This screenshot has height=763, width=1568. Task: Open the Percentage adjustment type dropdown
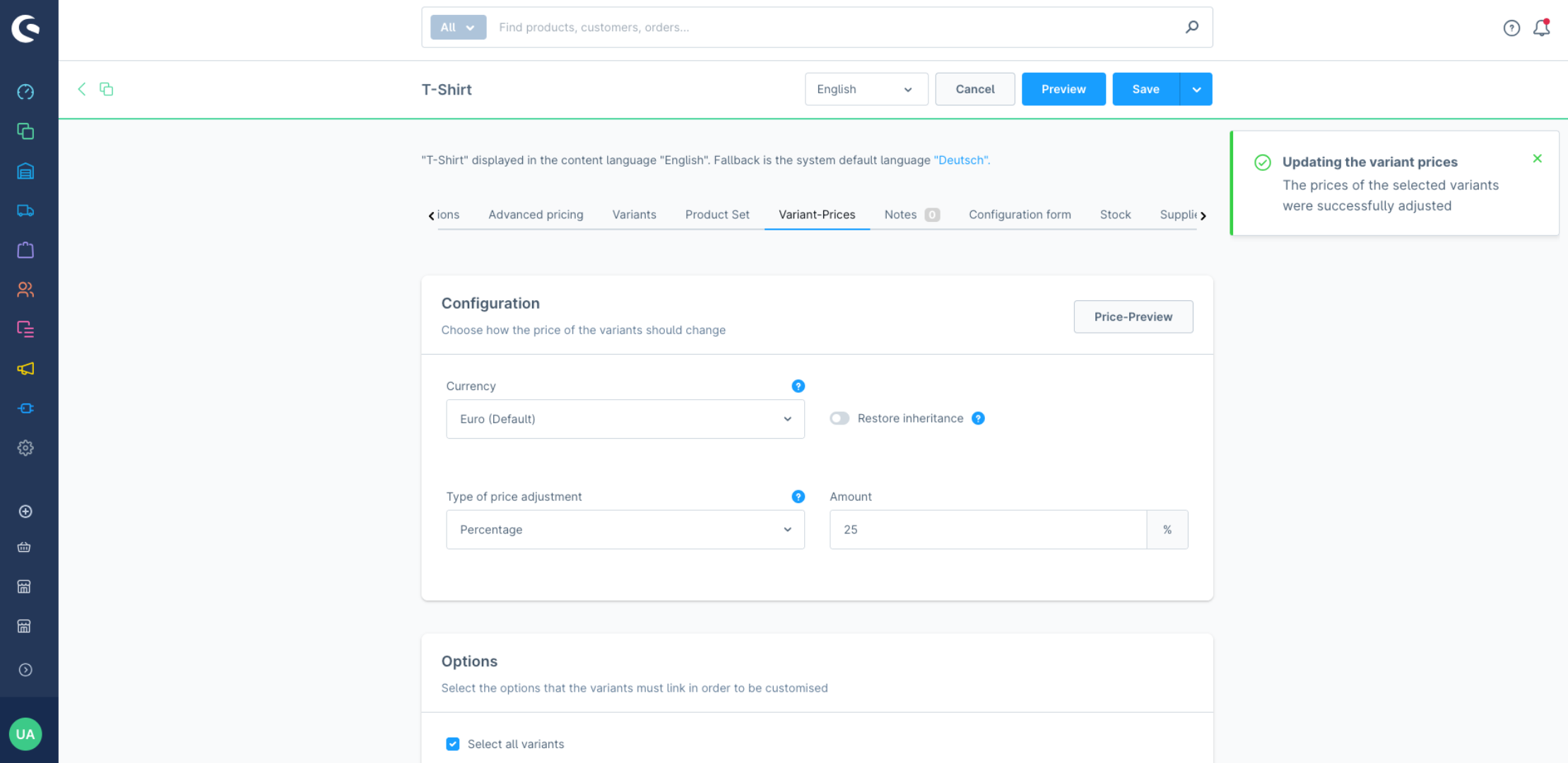tap(625, 529)
